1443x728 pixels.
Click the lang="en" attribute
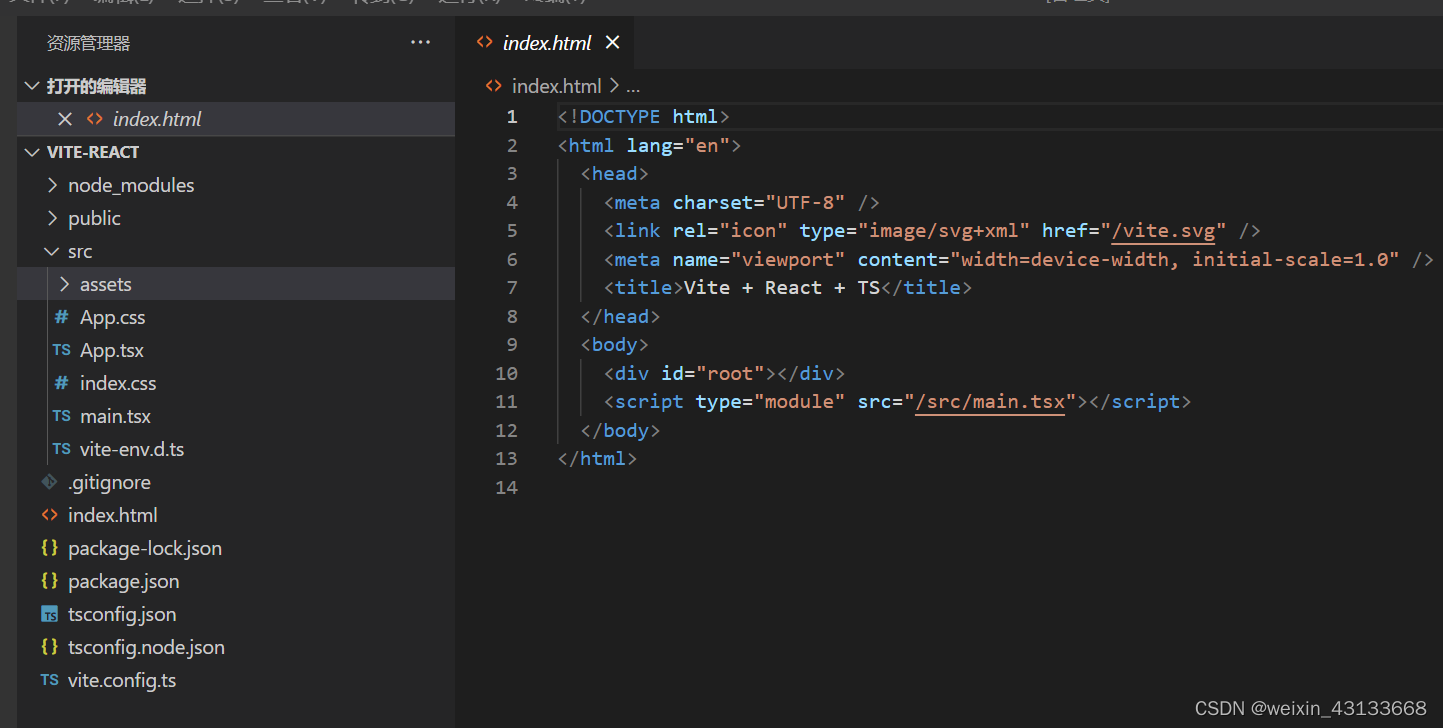pyautogui.click(x=679, y=145)
